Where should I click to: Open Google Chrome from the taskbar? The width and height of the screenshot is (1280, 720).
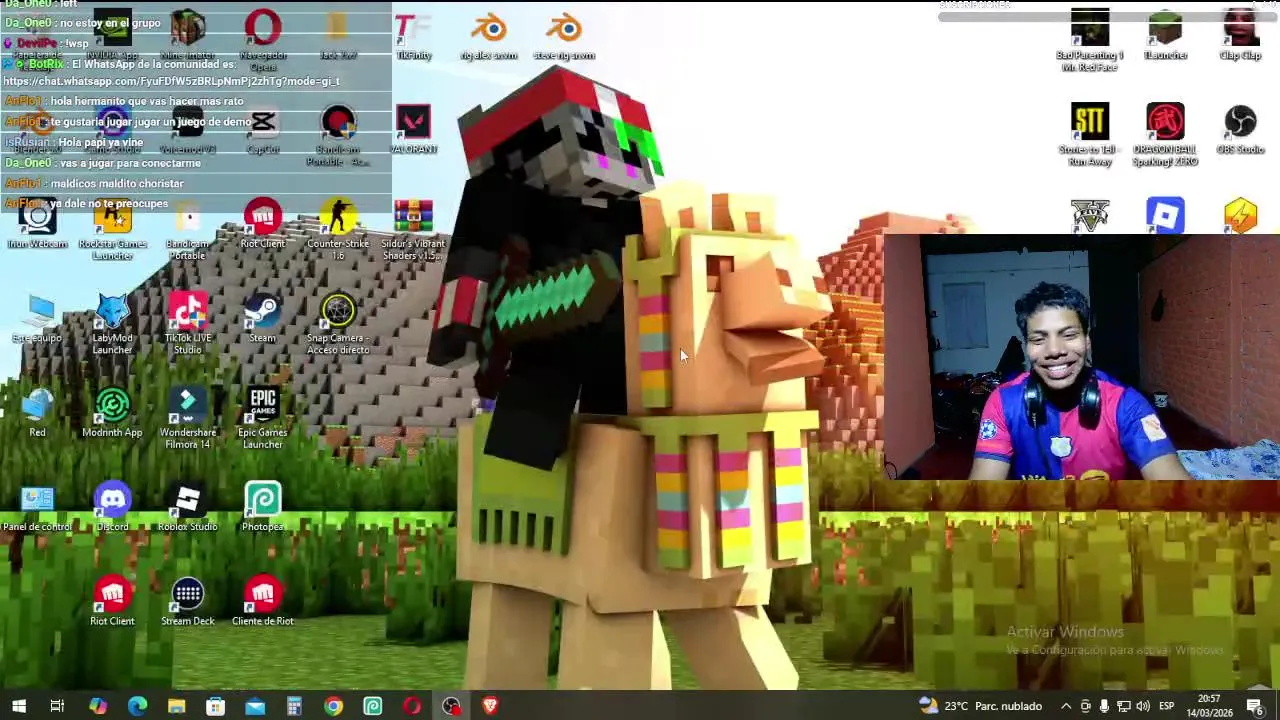coord(333,706)
